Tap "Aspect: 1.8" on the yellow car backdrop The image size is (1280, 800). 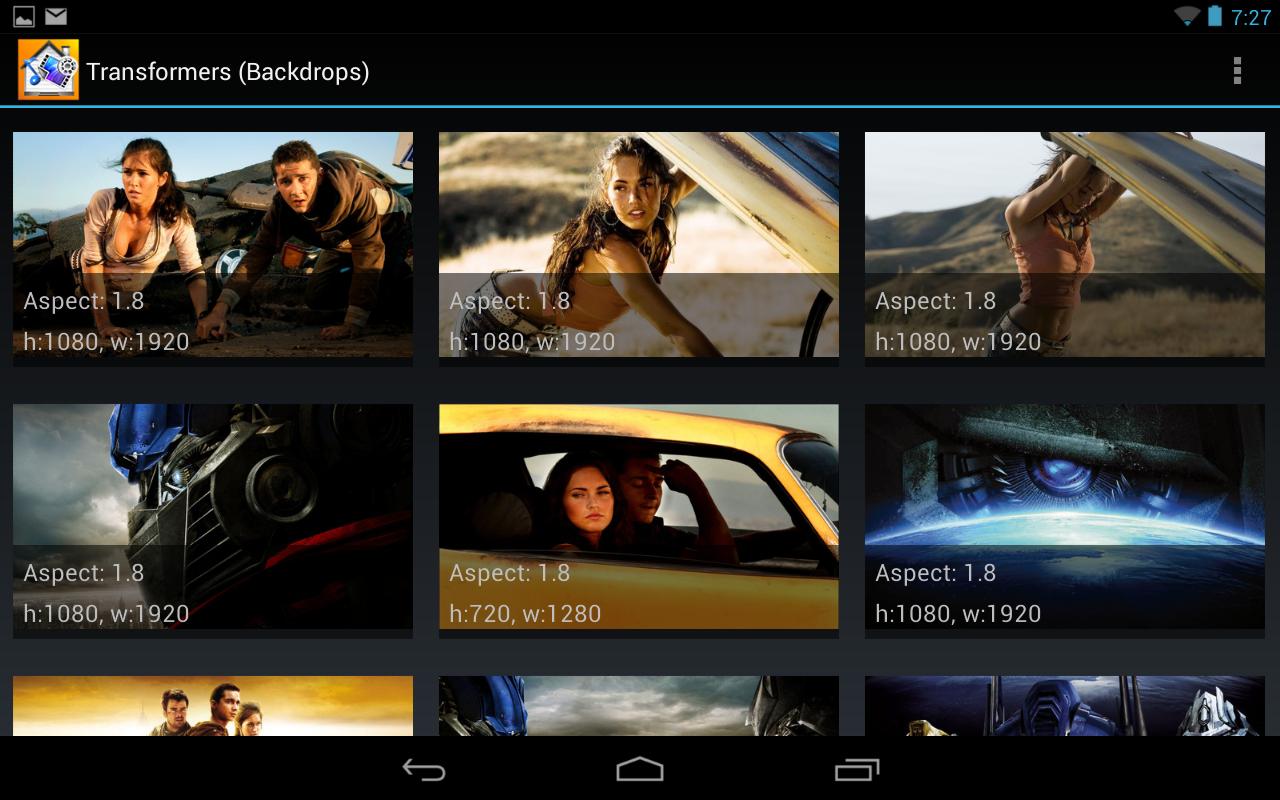[x=510, y=573]
